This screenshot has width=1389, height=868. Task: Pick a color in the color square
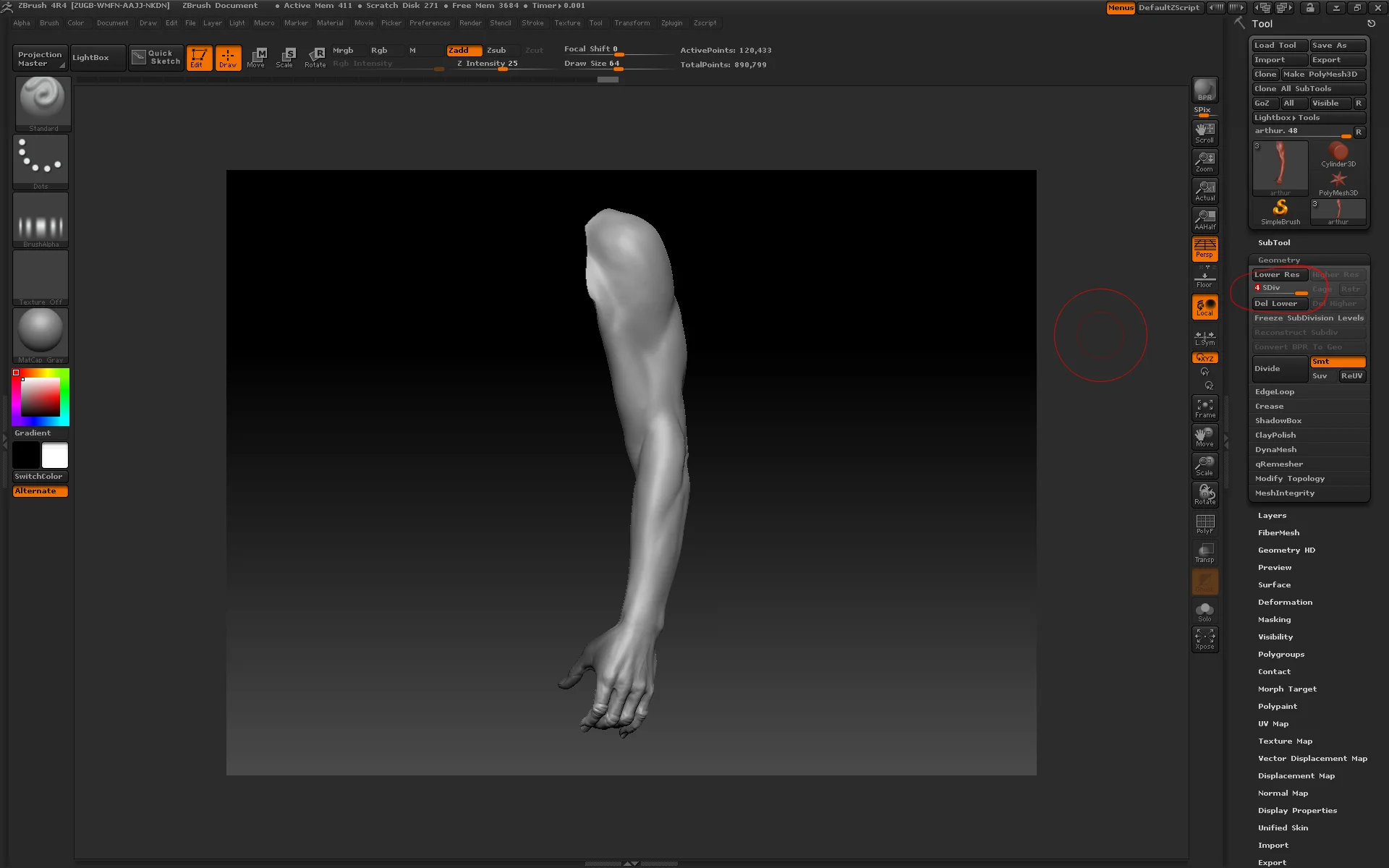point(40,396)
